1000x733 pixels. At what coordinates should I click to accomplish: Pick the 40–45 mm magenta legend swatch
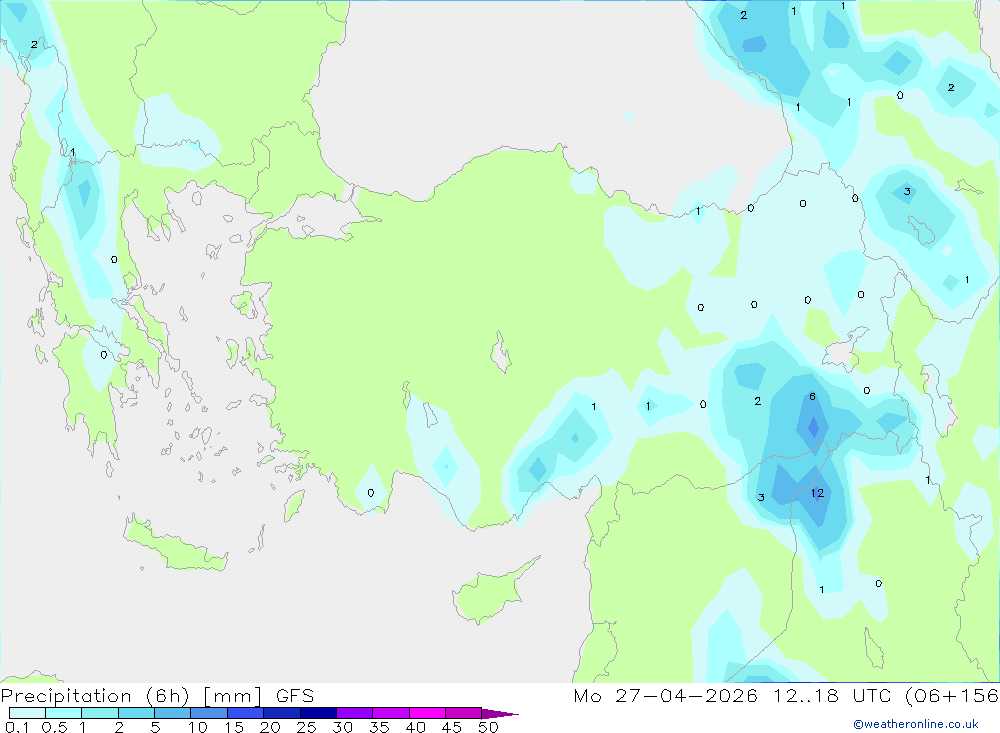click(427, 713)
